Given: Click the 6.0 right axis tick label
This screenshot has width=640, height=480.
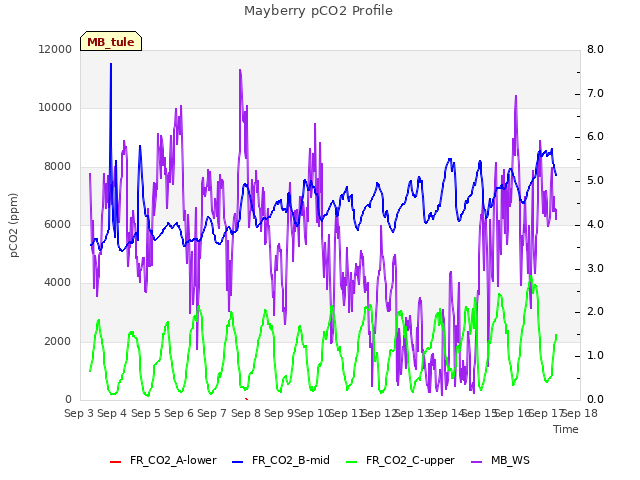Looking at the screenshot, I should click(x=595, y=137).
